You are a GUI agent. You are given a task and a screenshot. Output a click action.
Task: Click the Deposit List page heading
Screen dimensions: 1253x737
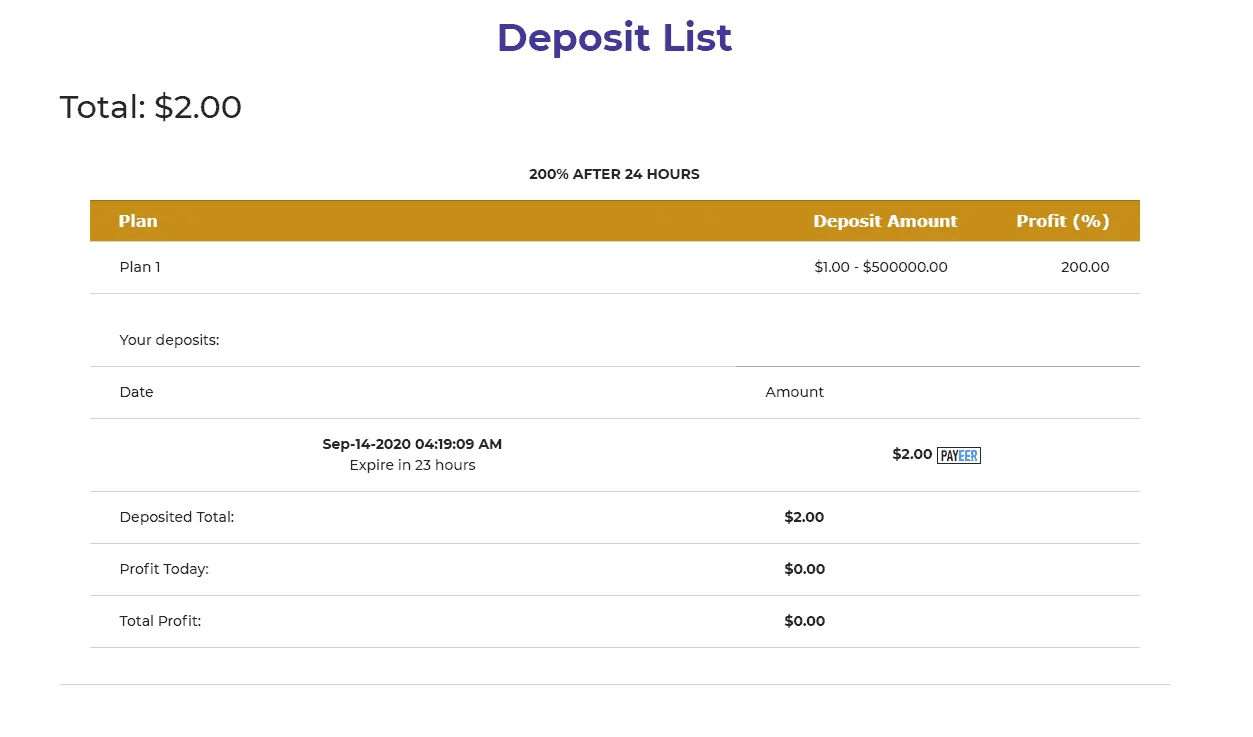(x=614, y=38)
